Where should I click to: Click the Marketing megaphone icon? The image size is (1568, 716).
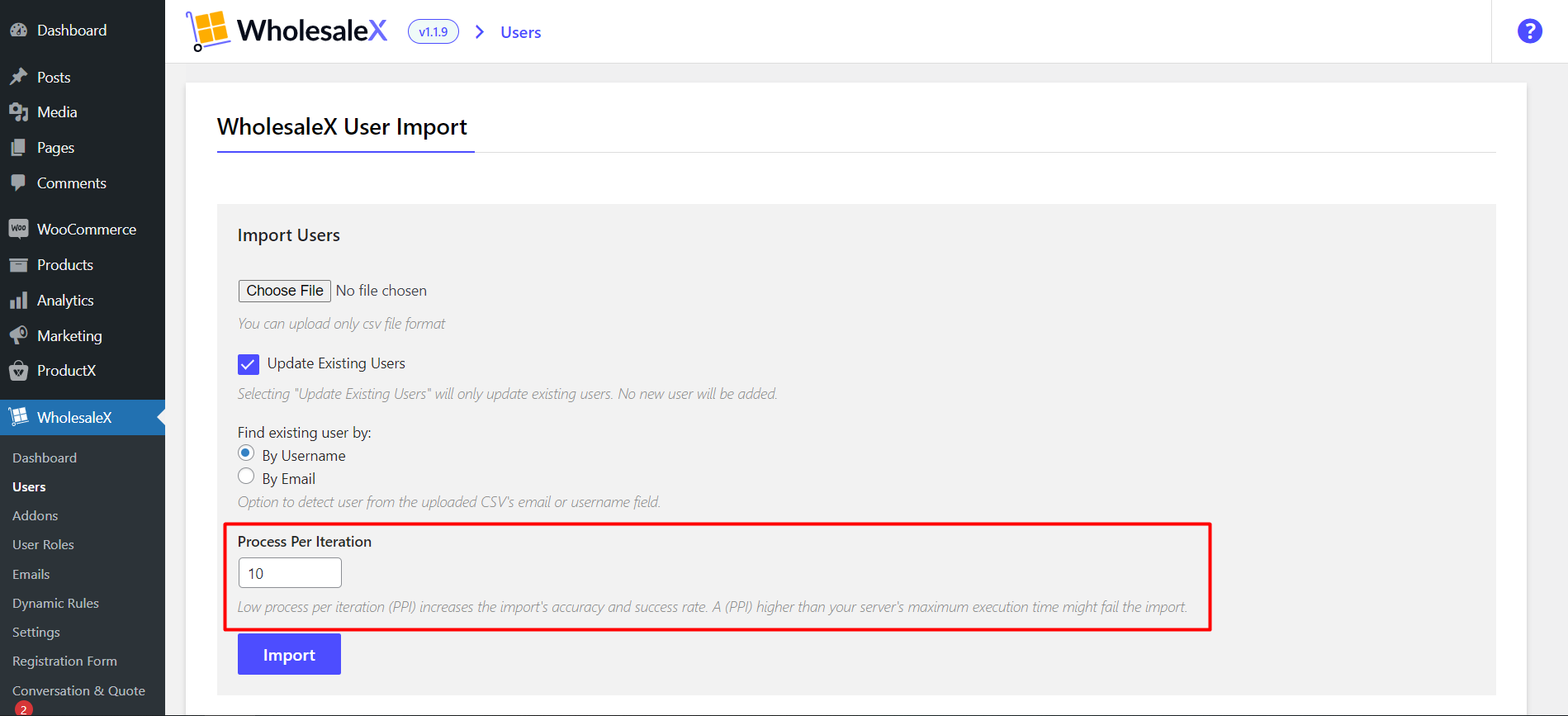pyautogui.click(x=18, y=336)
